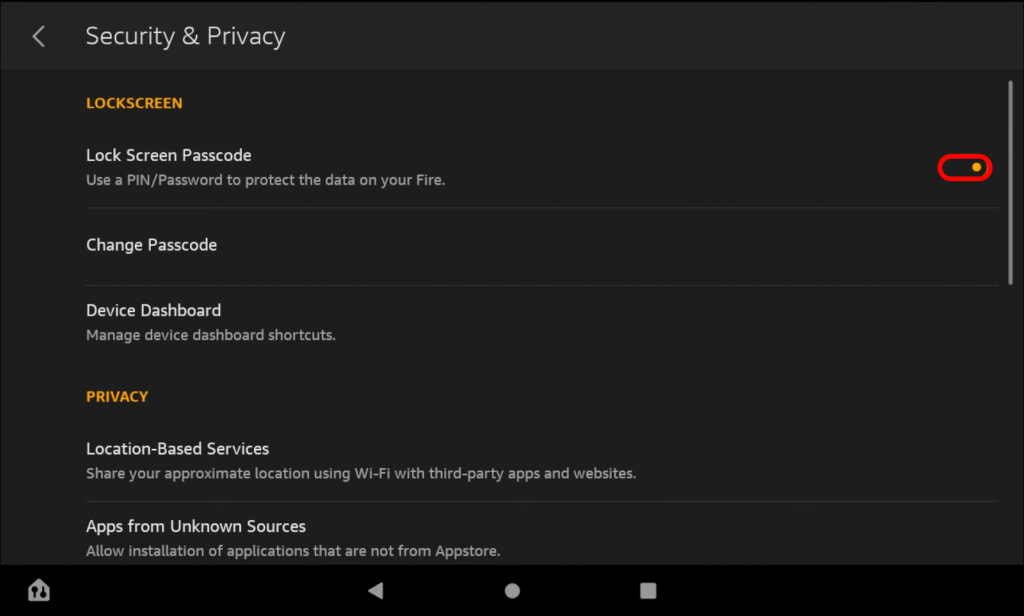Open Location-Based Services settings
Image resolution: width=1024 pixels, height=616 pixels.
pos(177,448)
